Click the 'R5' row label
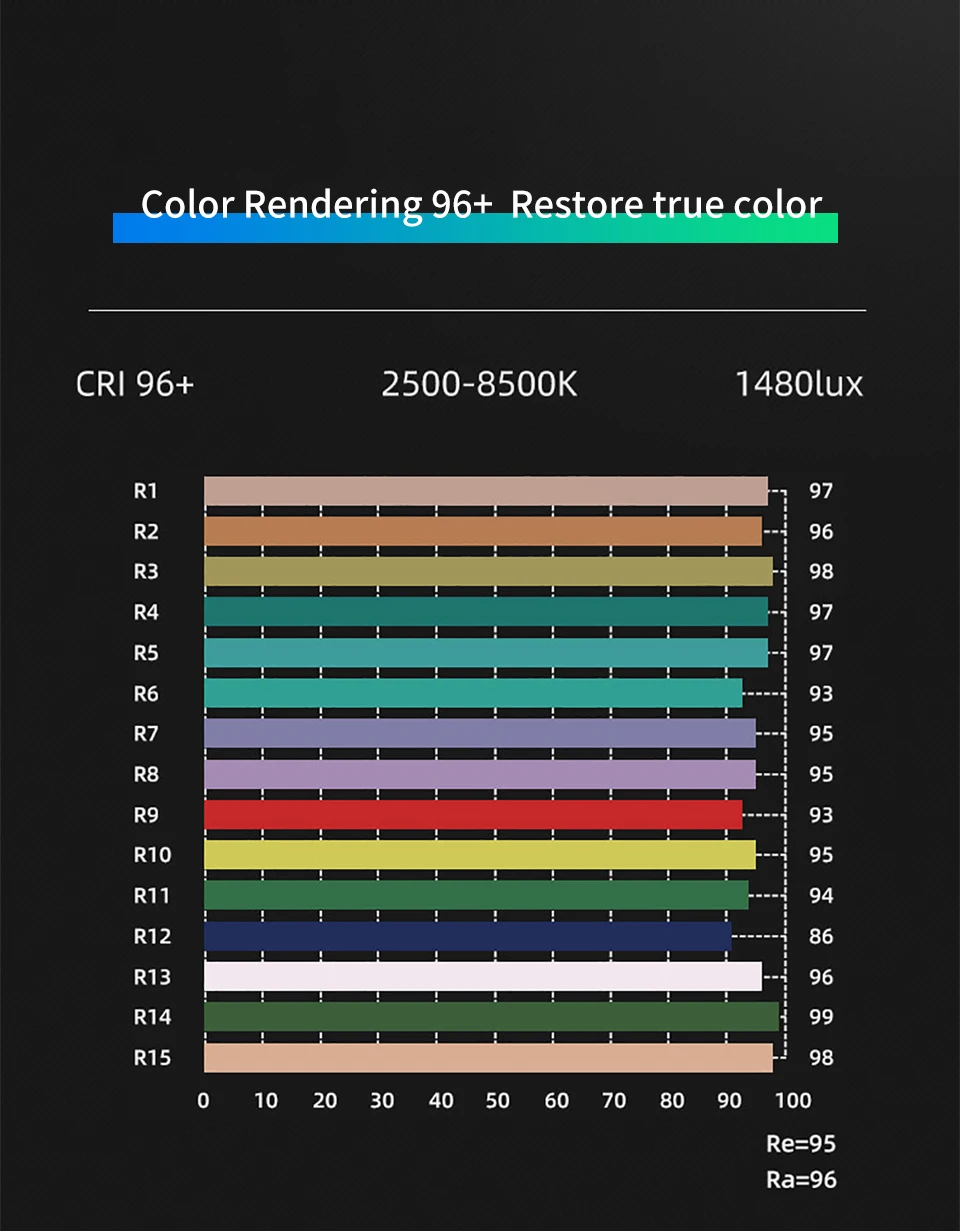The image size is (960, 1231). click(x=146, y=652)
